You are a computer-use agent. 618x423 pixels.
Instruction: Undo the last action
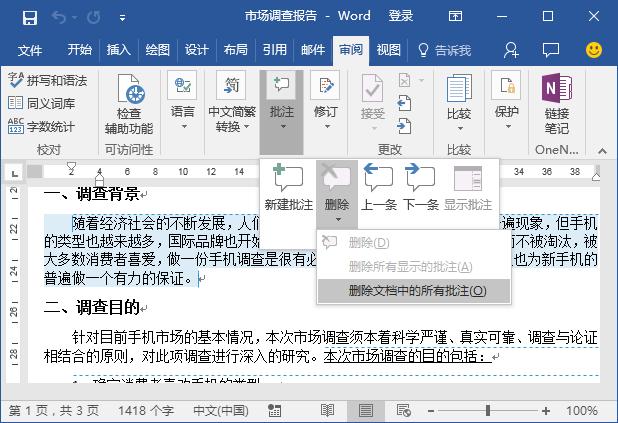tap(59, 17)
